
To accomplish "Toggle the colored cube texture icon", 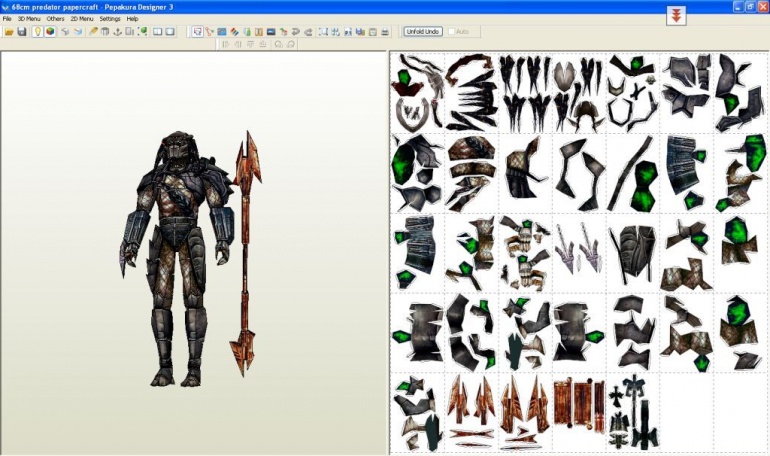I will 50,32.
